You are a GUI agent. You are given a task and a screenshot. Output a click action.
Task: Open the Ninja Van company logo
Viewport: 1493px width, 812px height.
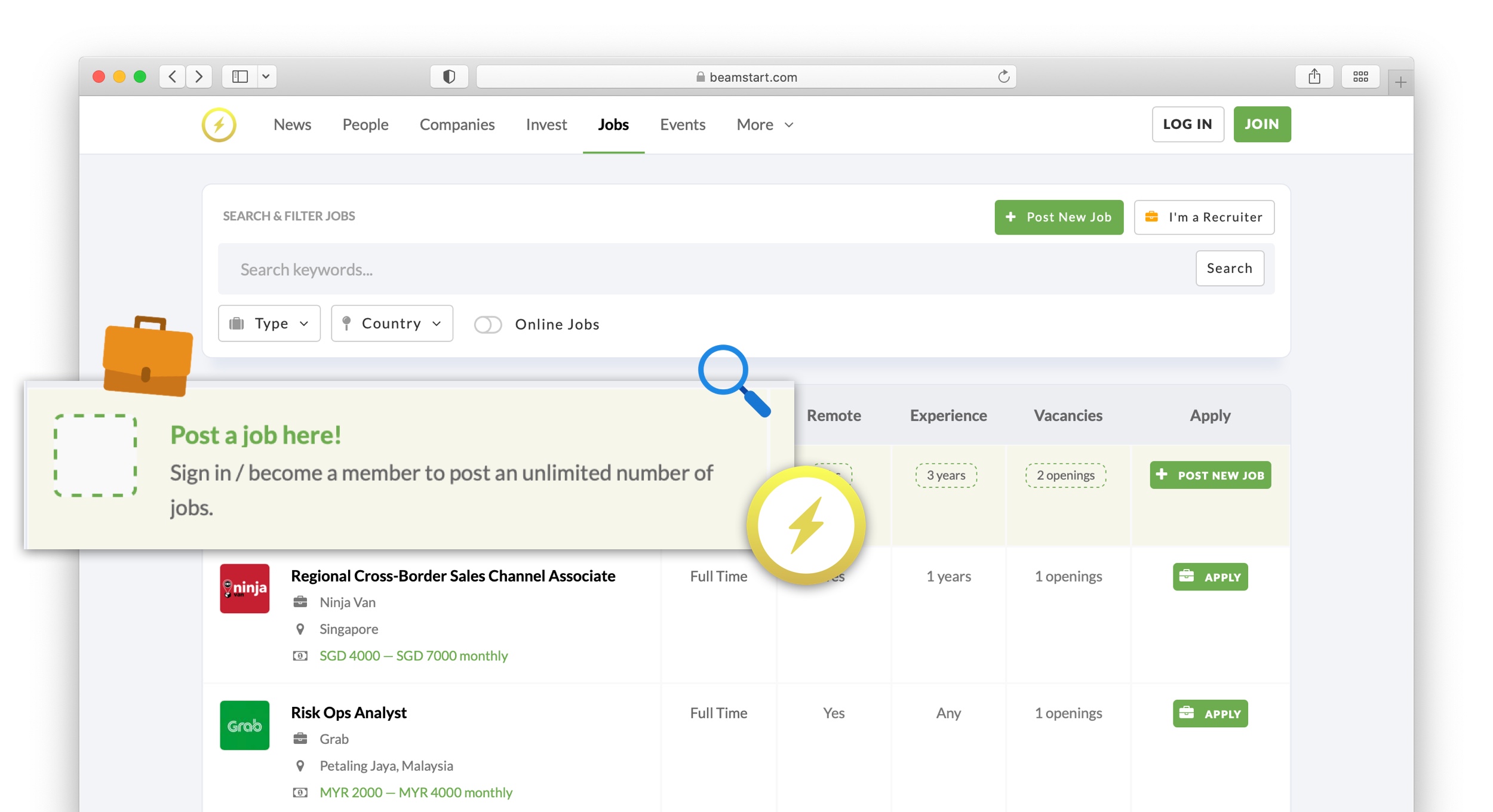tap(244, 589)
